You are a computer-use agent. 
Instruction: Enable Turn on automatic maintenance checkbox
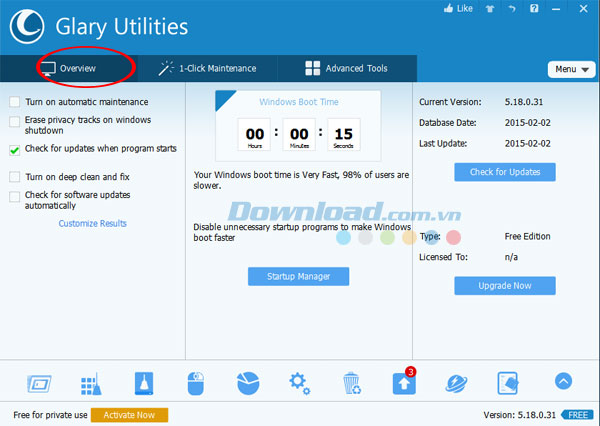14,102
